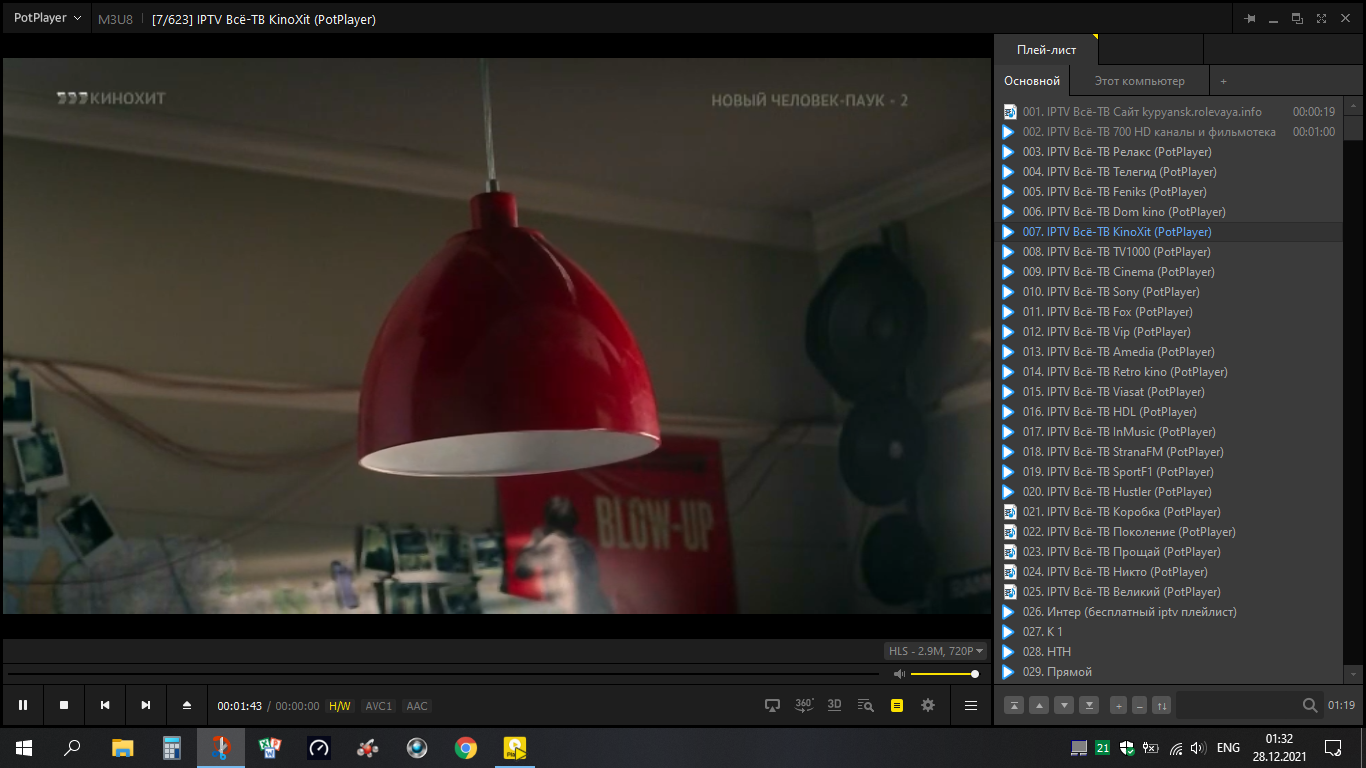
Task: Open the playlist sort button
Action: point(1161,705)
